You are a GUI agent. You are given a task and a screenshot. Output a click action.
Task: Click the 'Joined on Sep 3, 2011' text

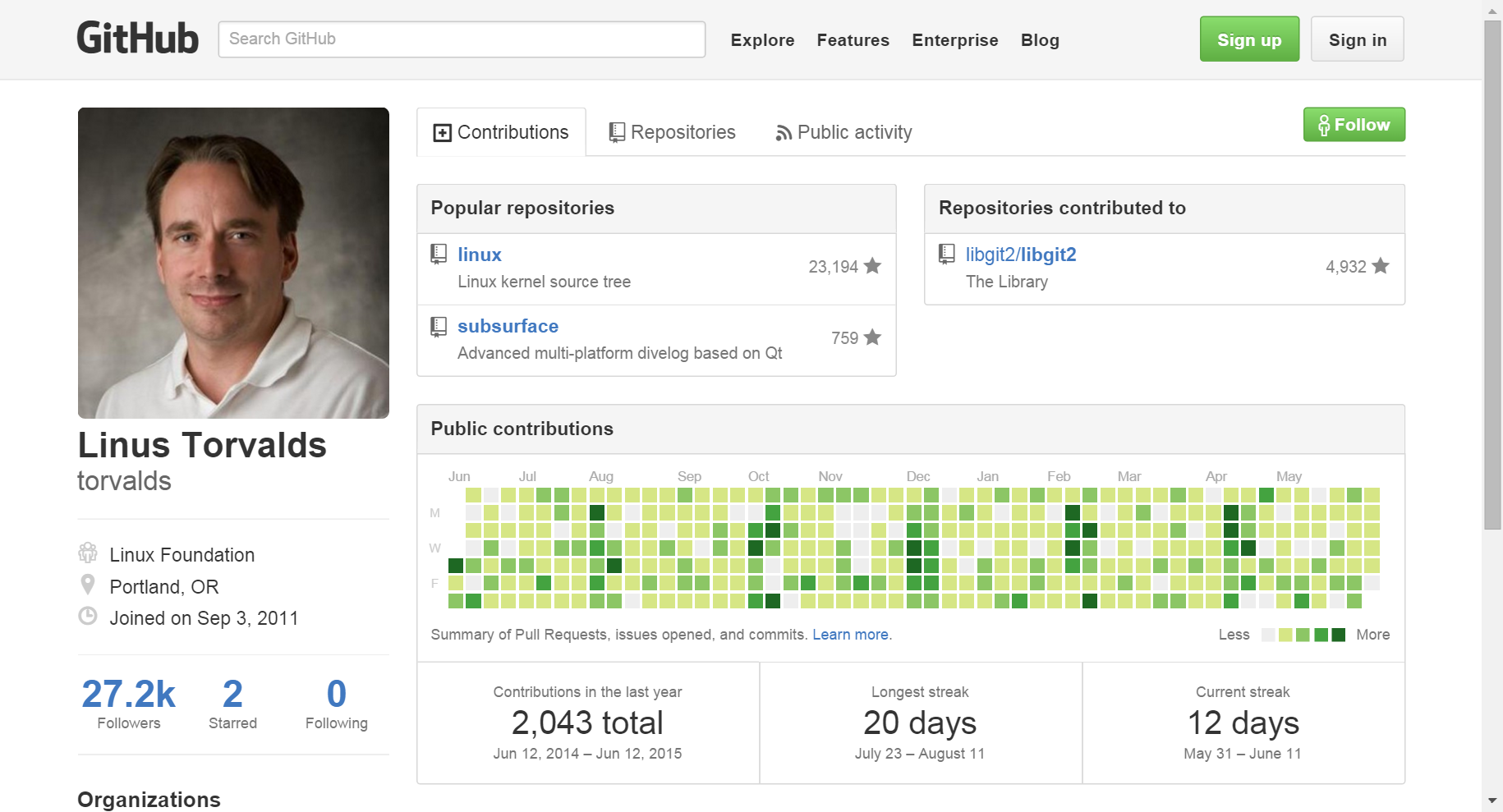pyautogui.click(x=204, y=618)
